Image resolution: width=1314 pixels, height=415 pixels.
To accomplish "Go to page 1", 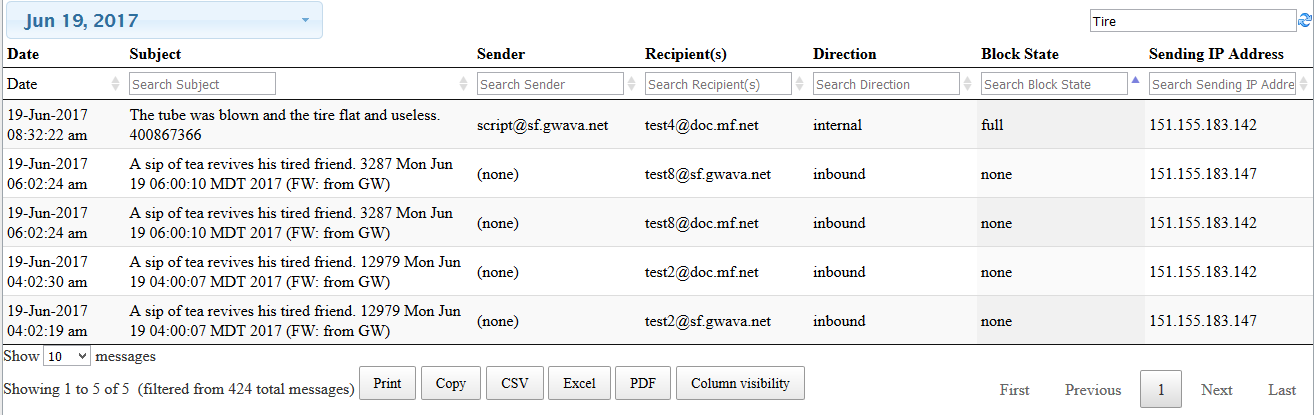I will pyautogui.click(x=1161, y=390).
